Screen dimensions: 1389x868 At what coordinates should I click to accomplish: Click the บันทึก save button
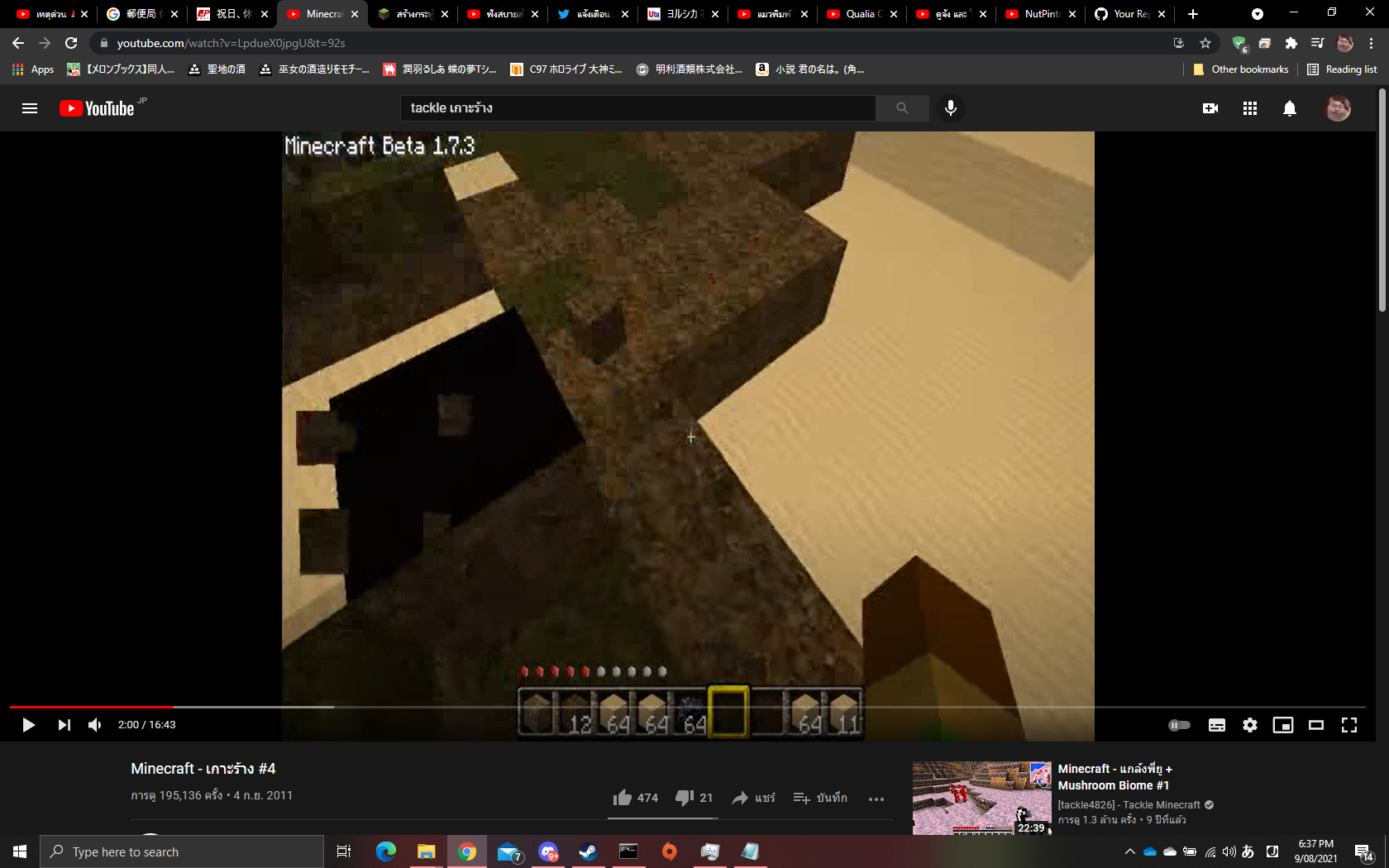click(x=820, y=798)
